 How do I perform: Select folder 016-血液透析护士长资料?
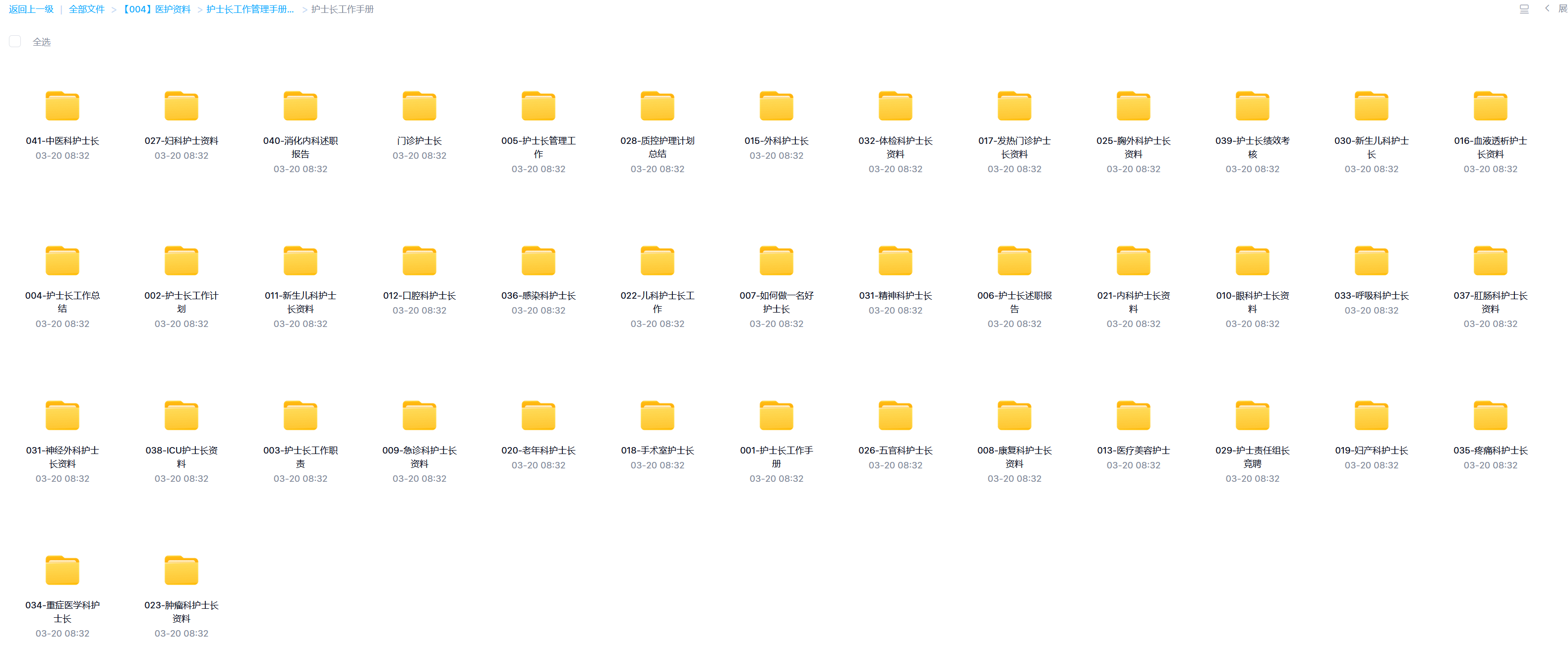[x=1490, y=107]
